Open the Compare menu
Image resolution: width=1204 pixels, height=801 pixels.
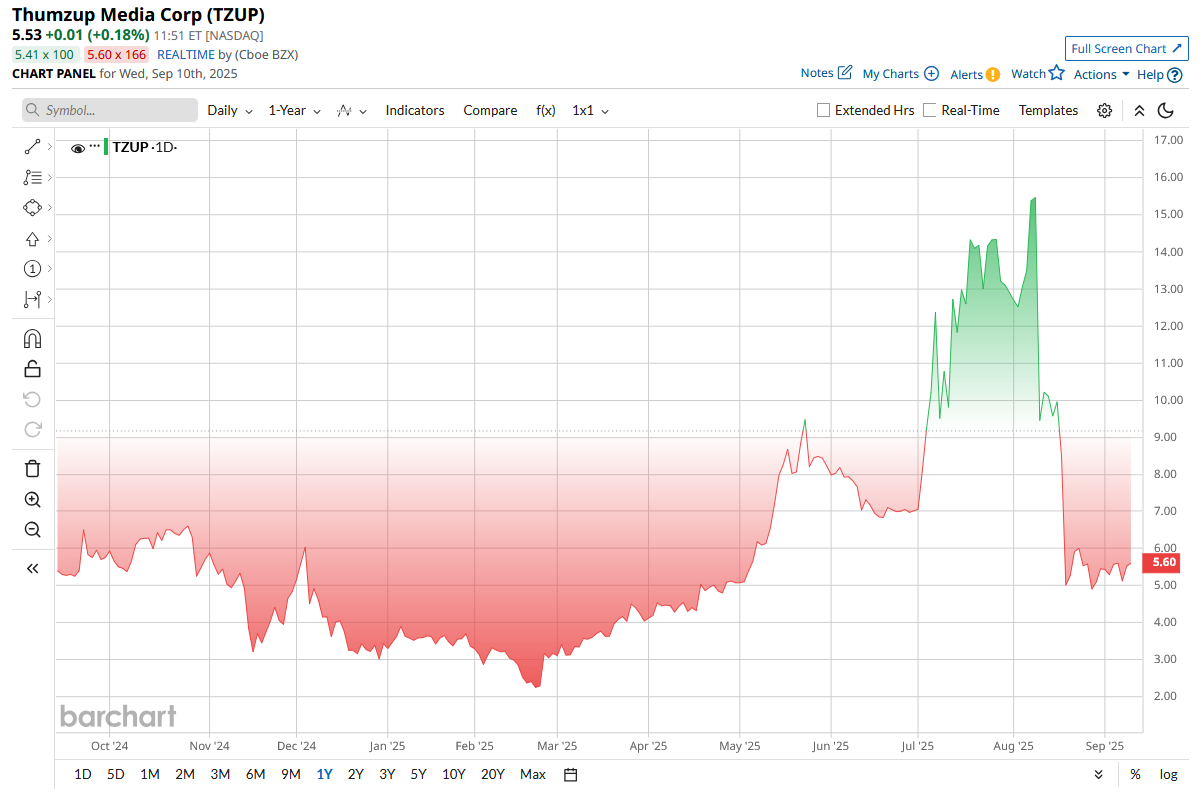490,111
